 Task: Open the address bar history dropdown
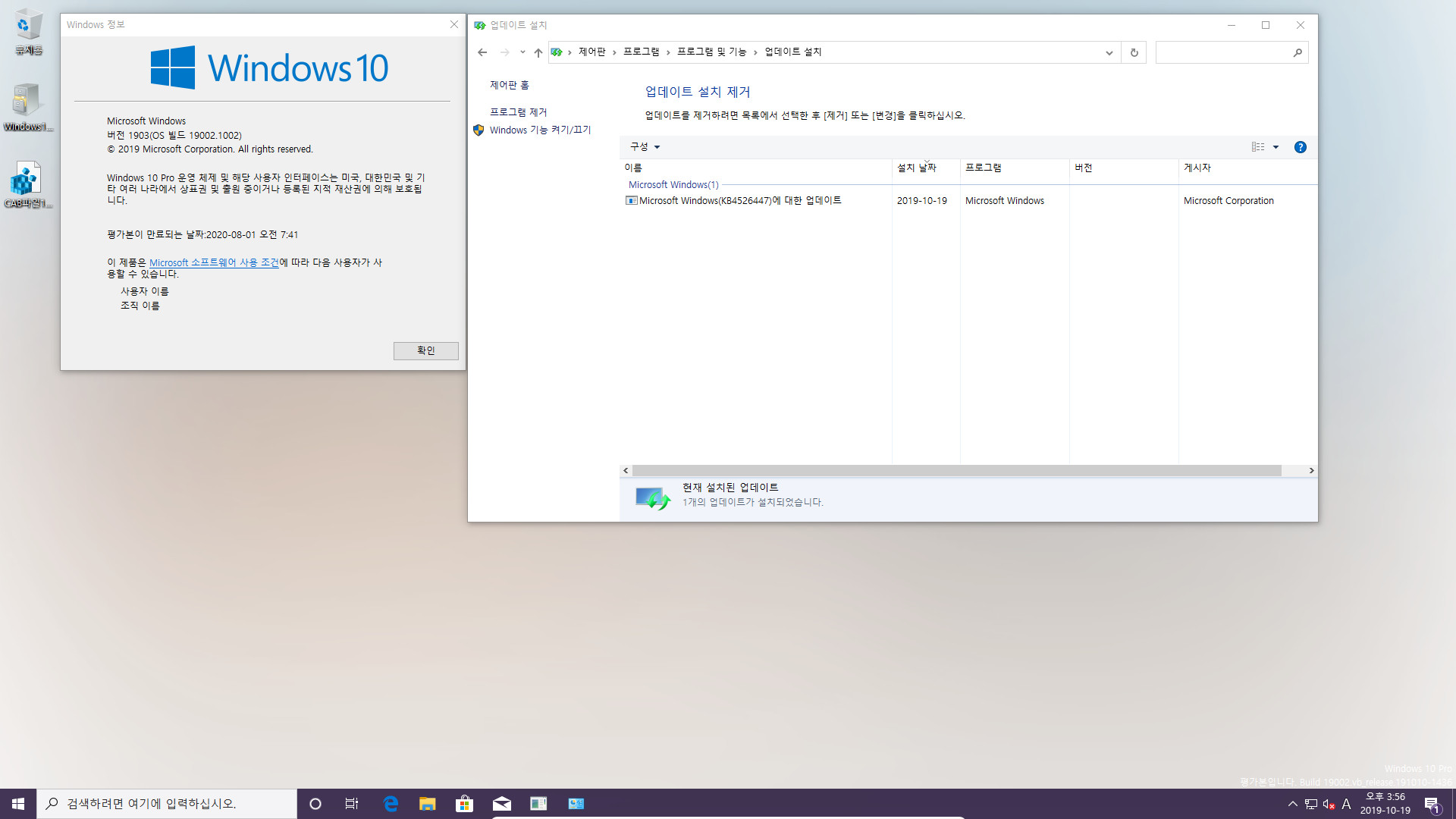[x=1109, y=52]
